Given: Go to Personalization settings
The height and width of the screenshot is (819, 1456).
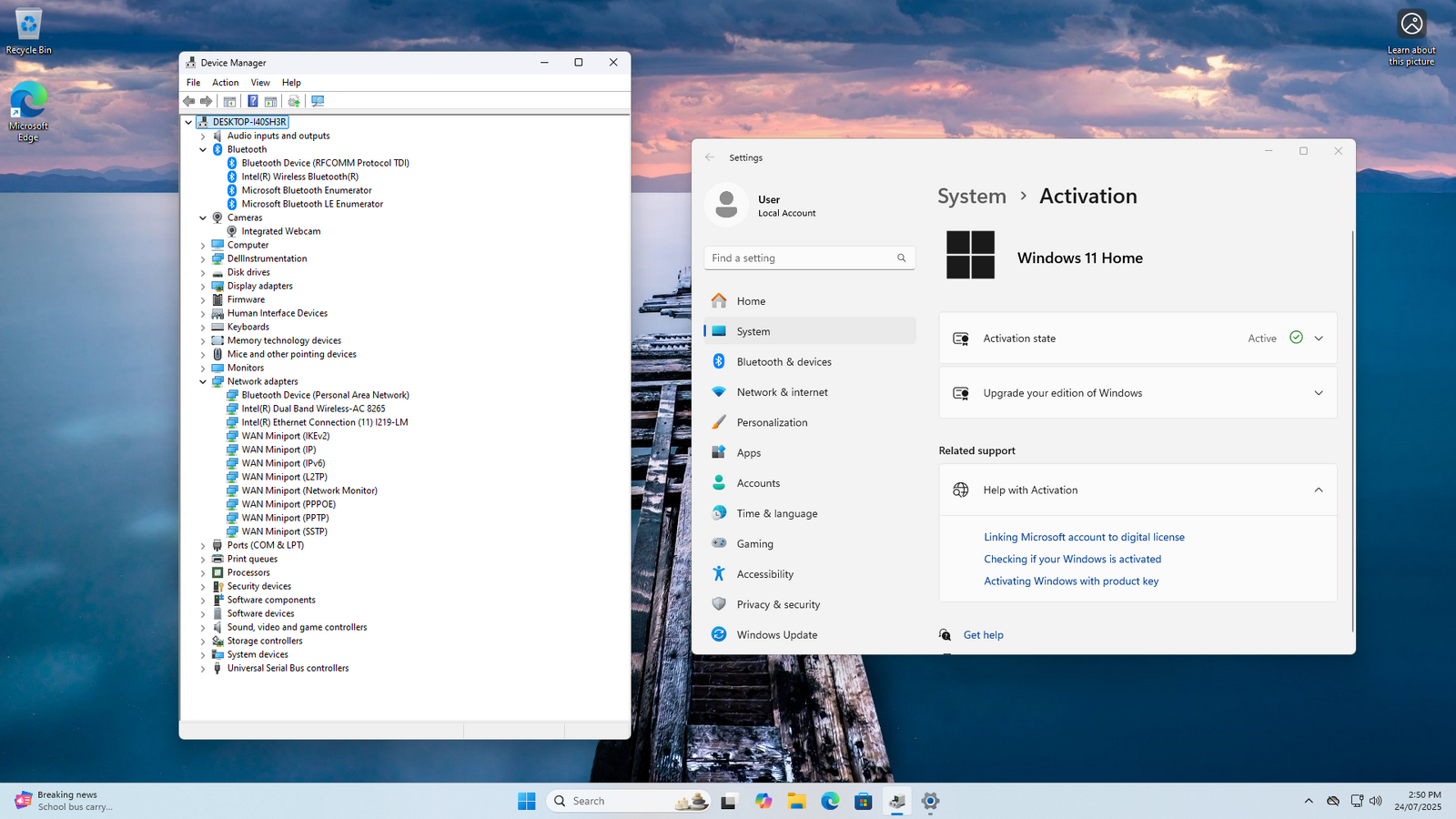Looking at the screenshot, I should coord(772,423).
